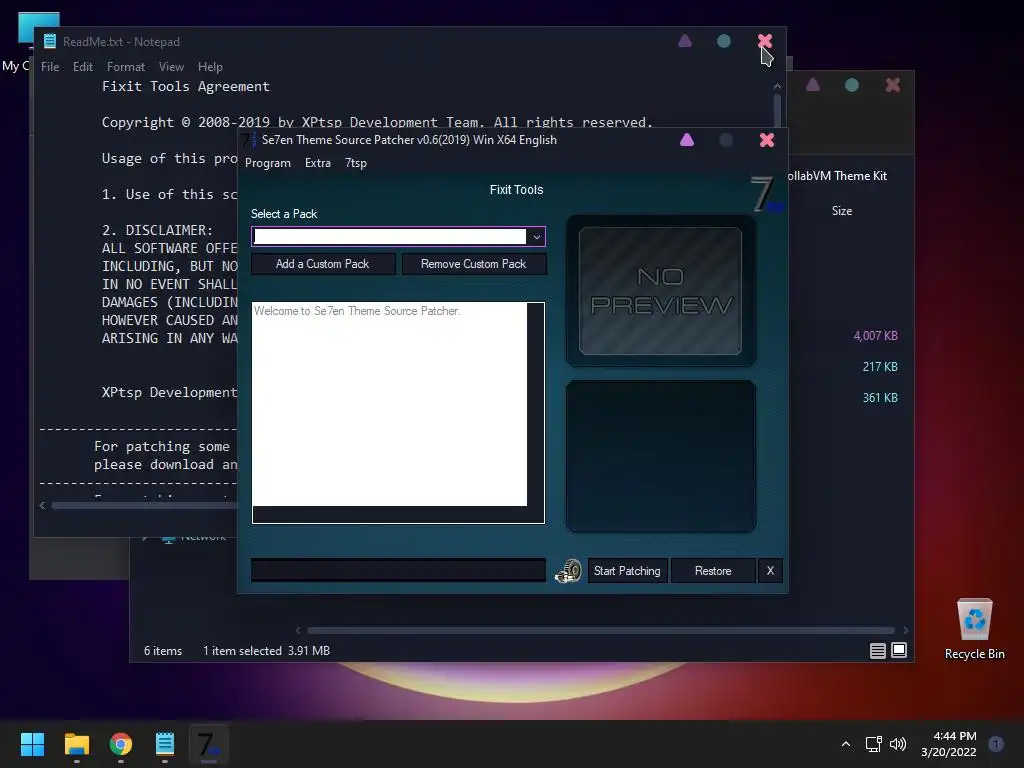Close Se7en Patcher with the pink X
The image size is (1024, 768).
(x=767, y=140)
